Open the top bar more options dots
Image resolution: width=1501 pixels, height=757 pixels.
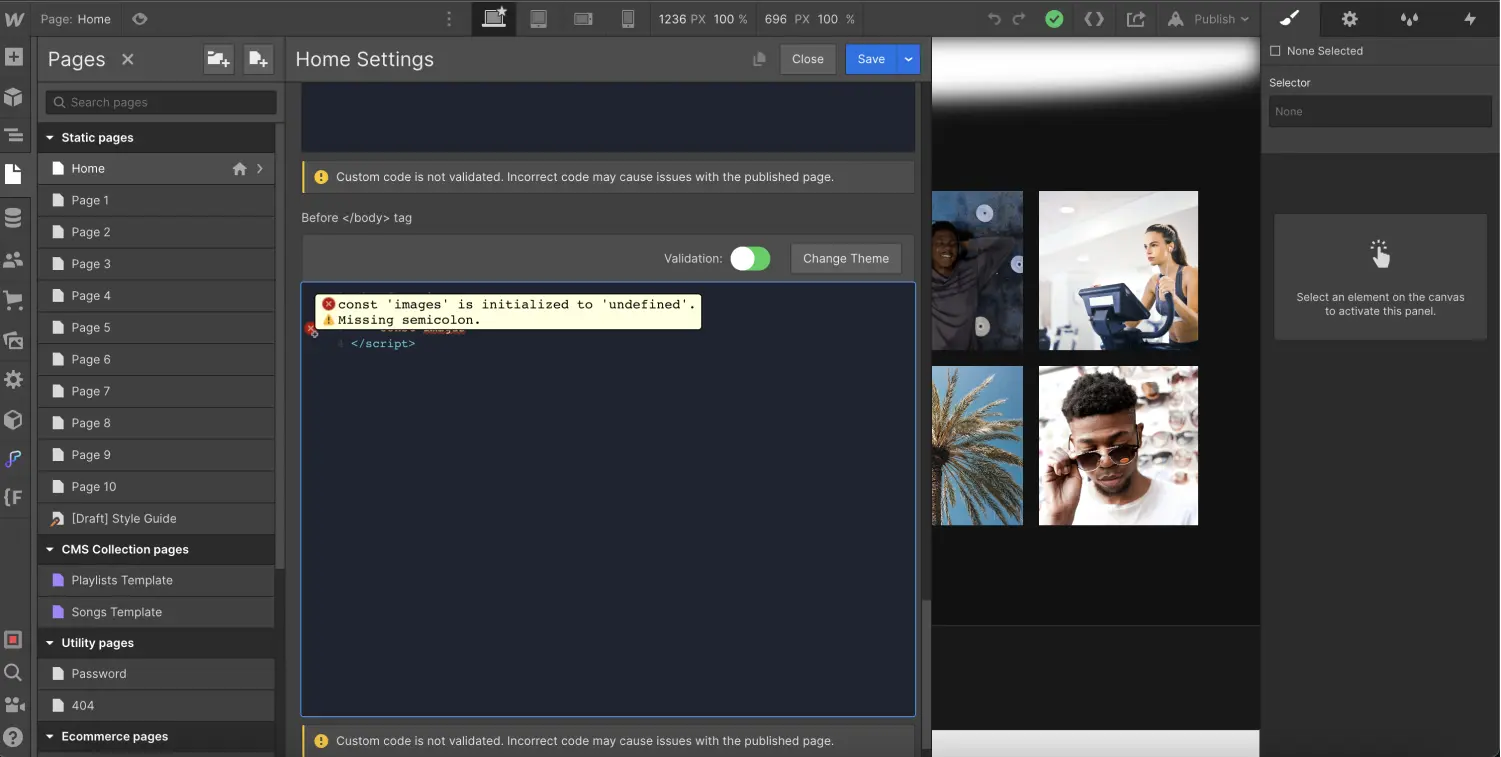pyautogui.click(x=448, y=19)
